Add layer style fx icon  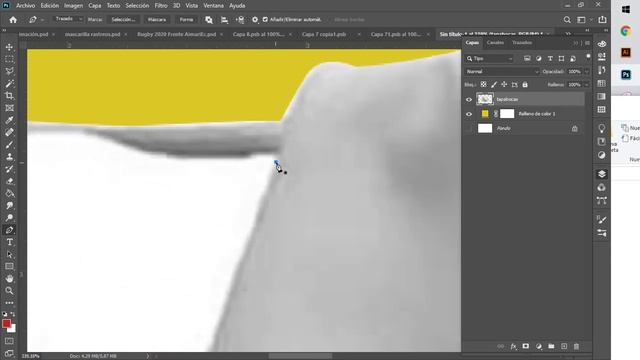pos(513,346)
